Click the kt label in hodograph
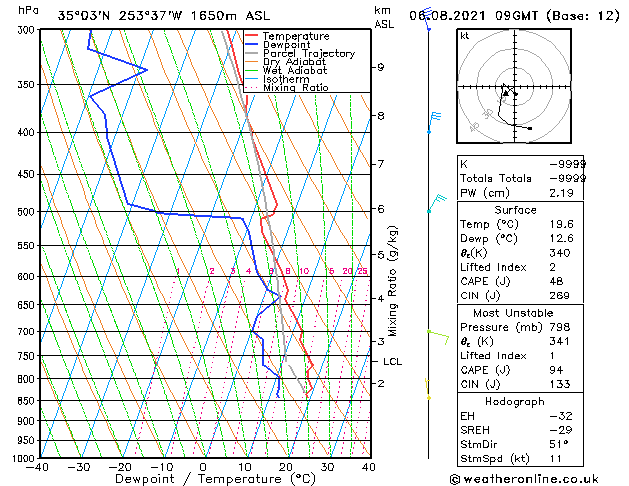 coord(465,36)
